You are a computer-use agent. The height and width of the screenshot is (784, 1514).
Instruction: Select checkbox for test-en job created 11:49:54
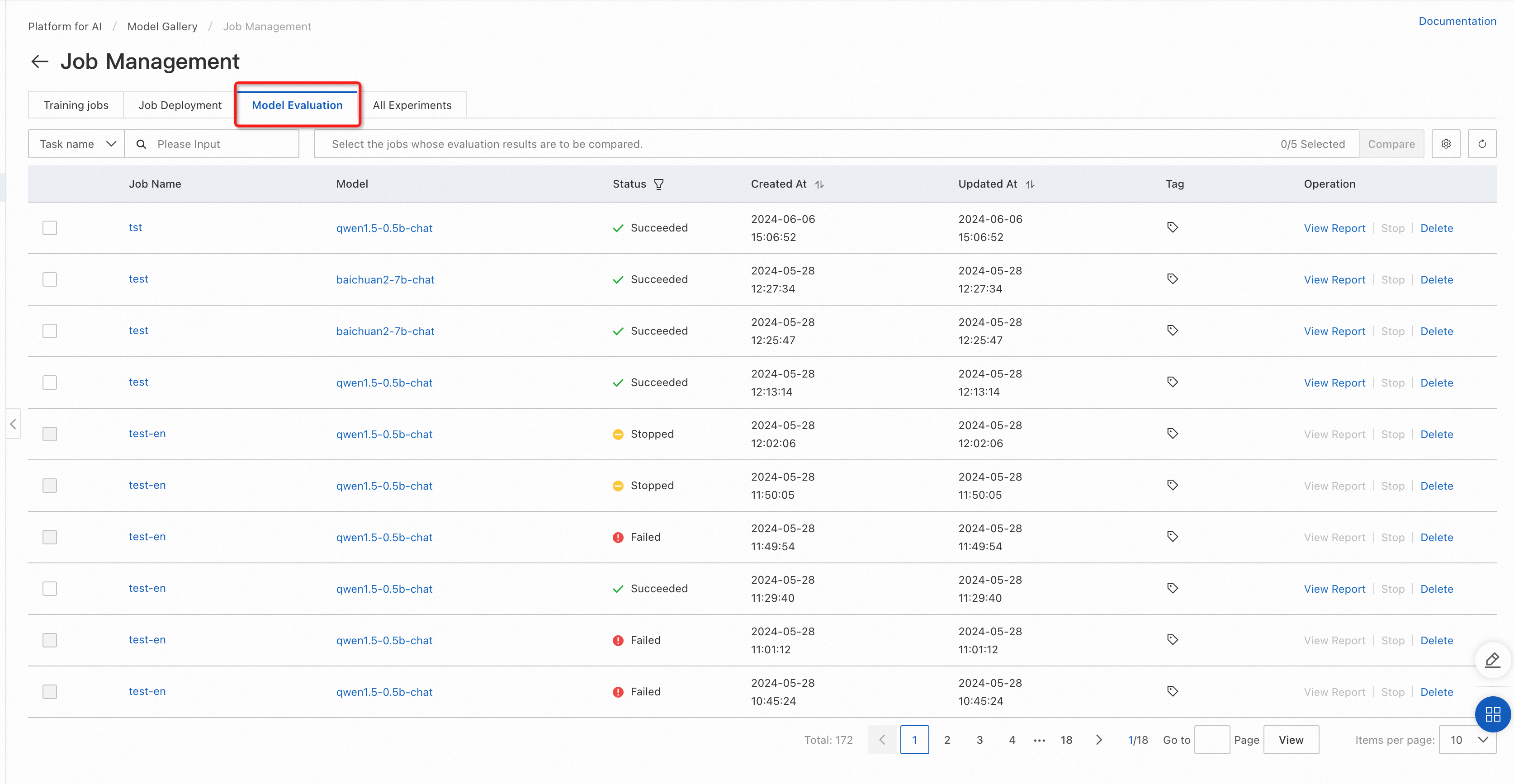[x=50, y=537]
